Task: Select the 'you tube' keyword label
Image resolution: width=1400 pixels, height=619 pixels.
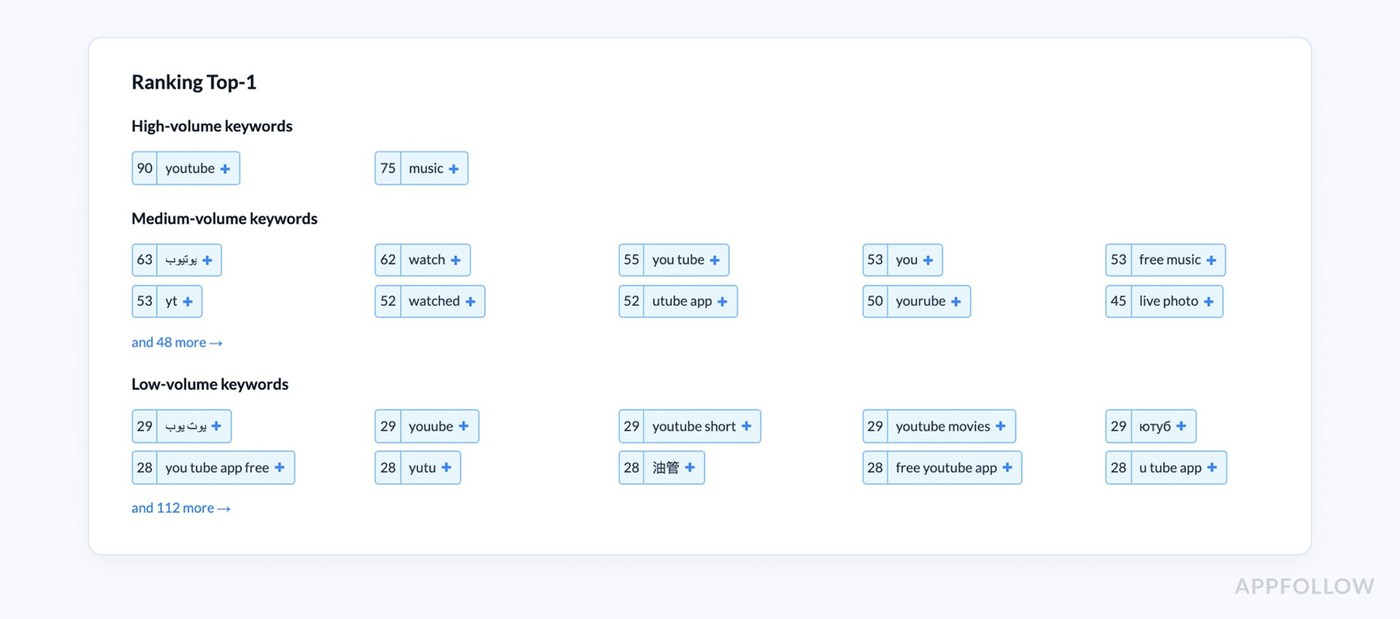Action: (x=678, y=260)
